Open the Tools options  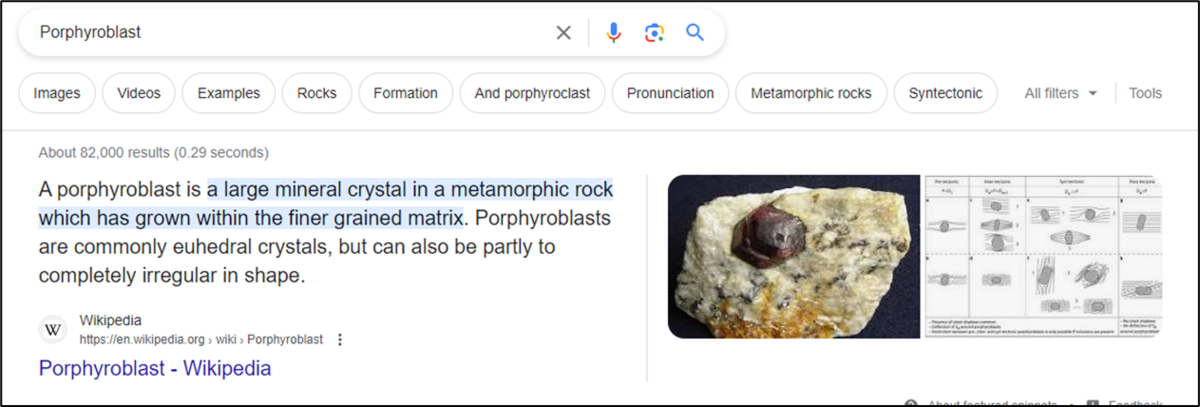coord(1145,93)
